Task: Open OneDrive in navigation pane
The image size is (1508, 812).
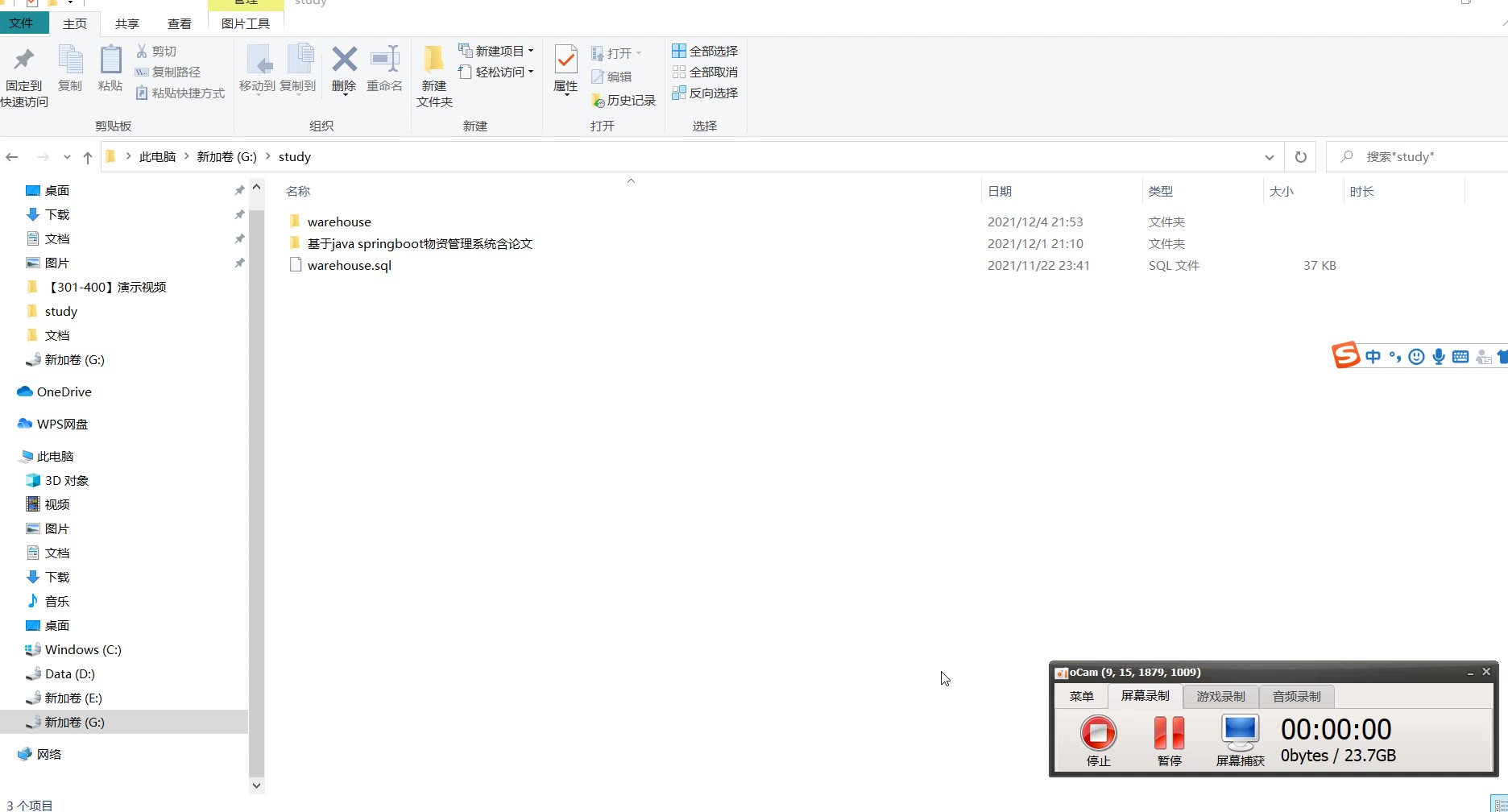Action: [64, 391]
